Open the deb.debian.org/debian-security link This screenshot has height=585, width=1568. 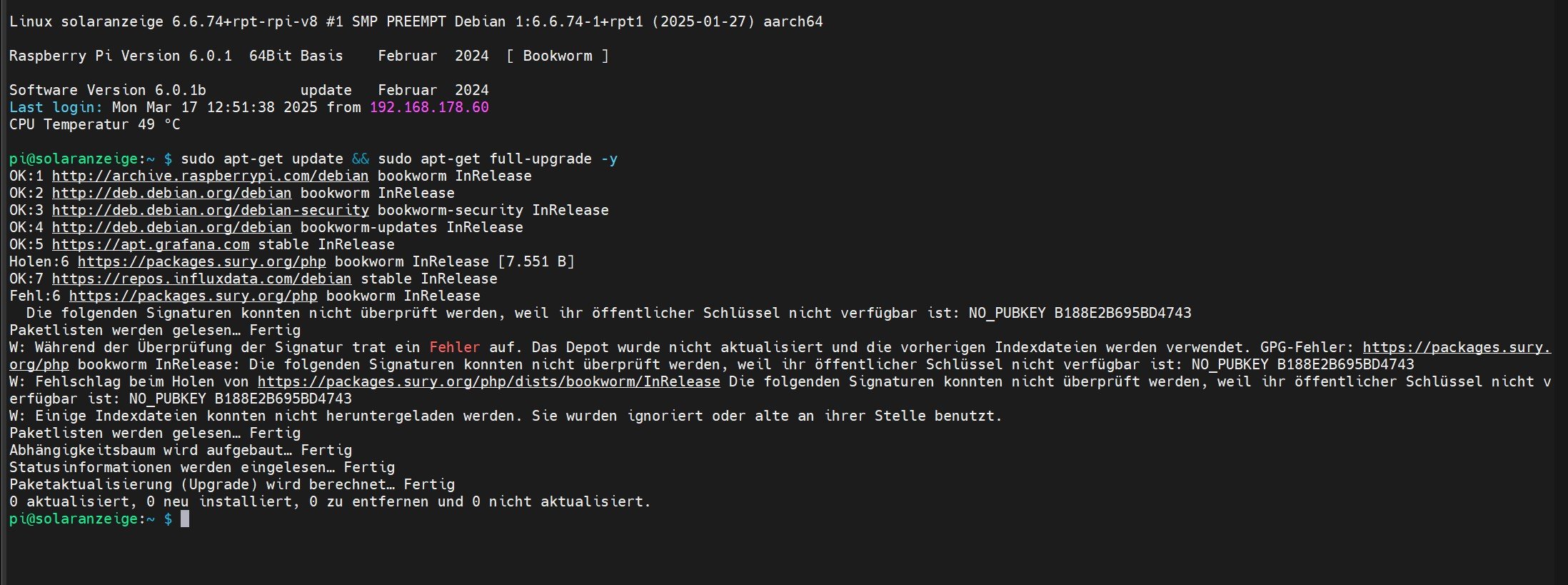[x=210, y=210]
